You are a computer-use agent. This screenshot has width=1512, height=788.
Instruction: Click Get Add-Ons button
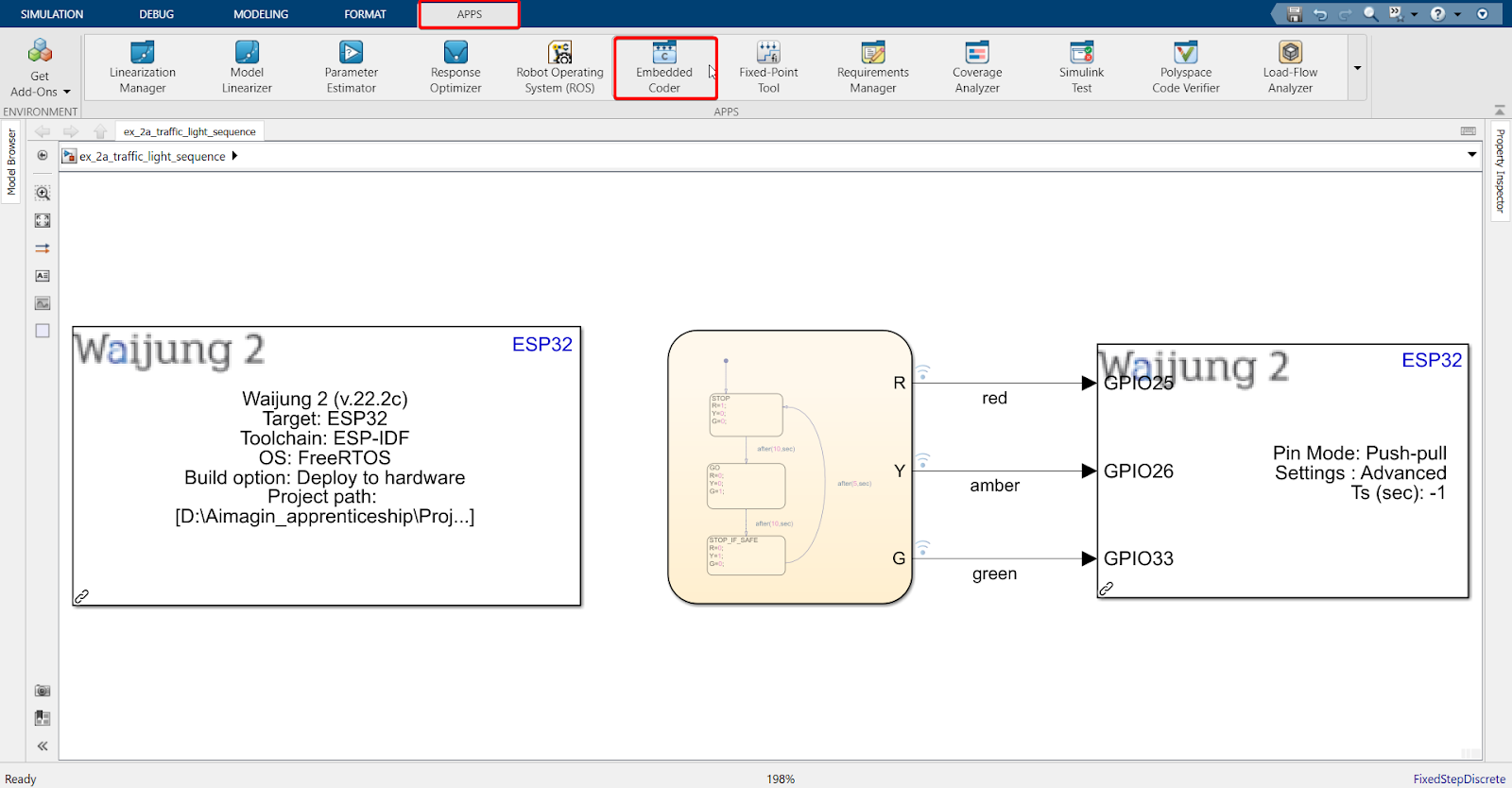click(40, 66)
